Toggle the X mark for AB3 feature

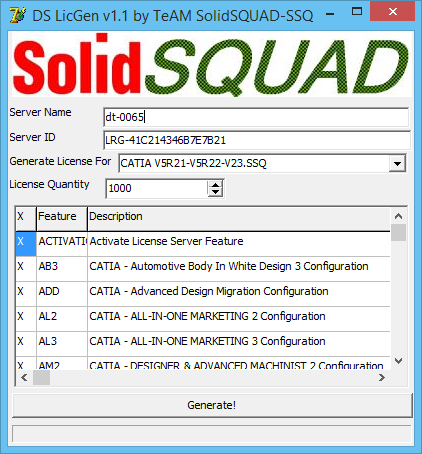point(26,269)
